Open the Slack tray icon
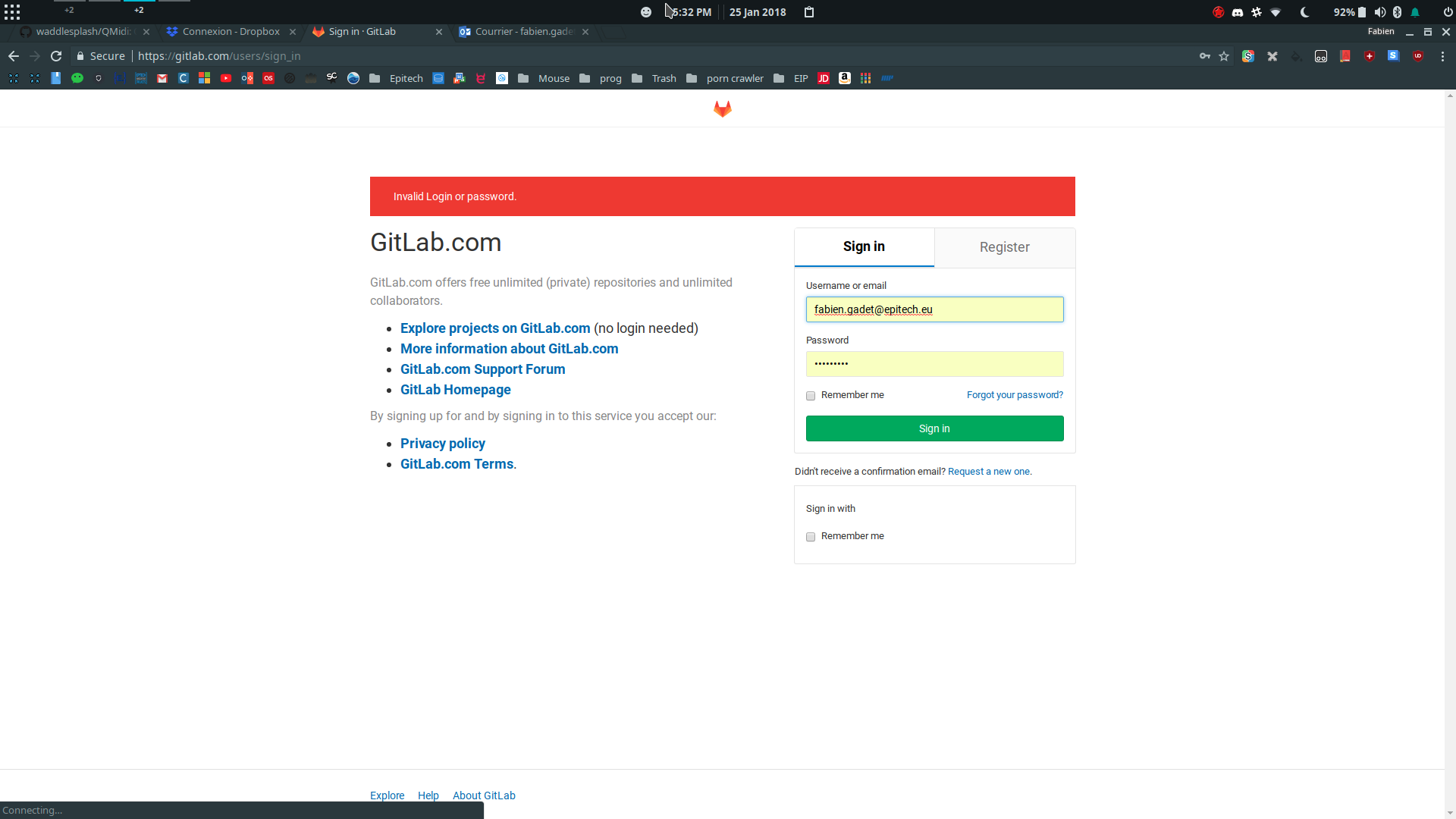 click(x=1257, y=12)
